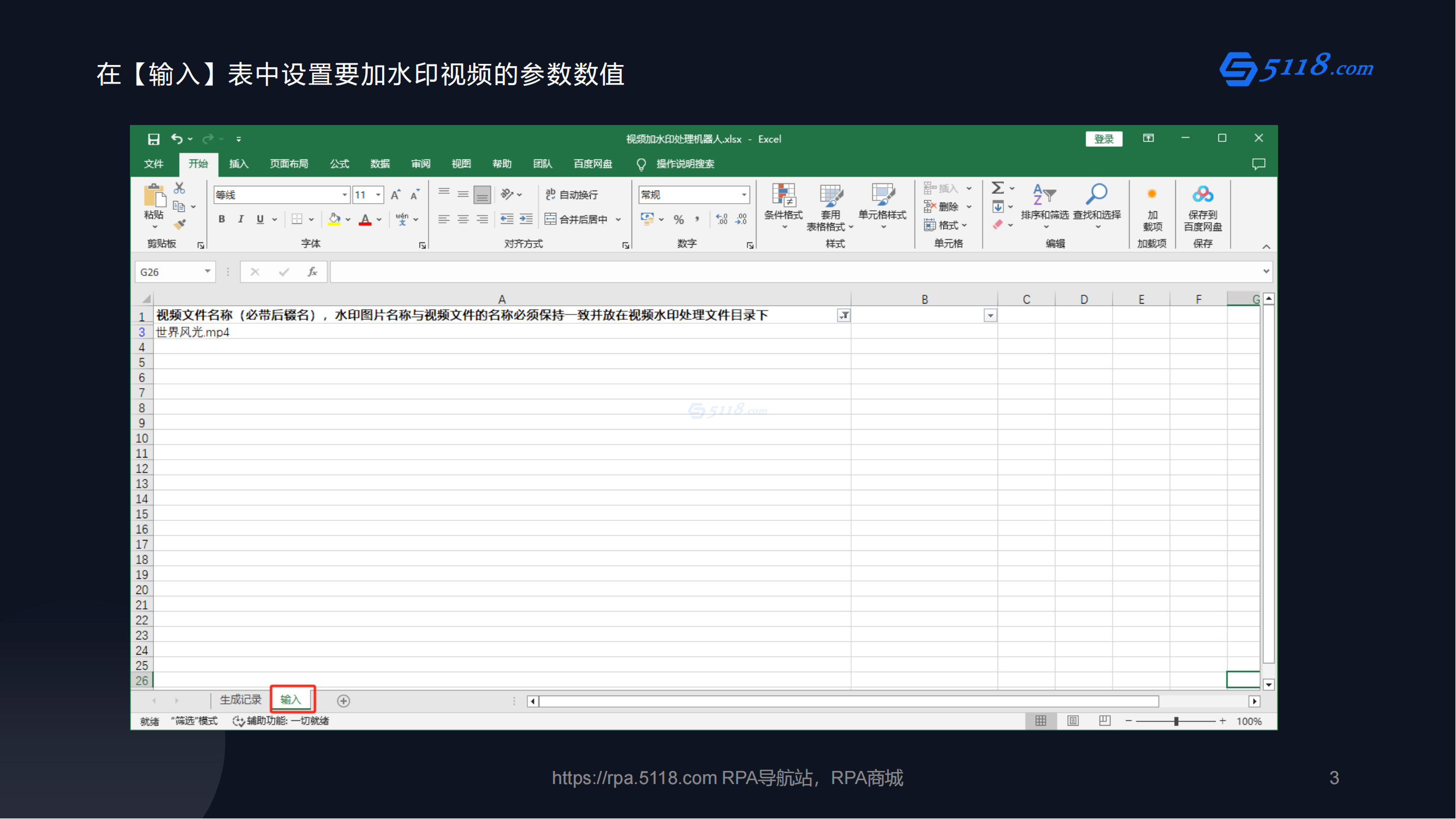1456x819 pixels.
Task: Click the comma style icon
Action: [698, 220]
